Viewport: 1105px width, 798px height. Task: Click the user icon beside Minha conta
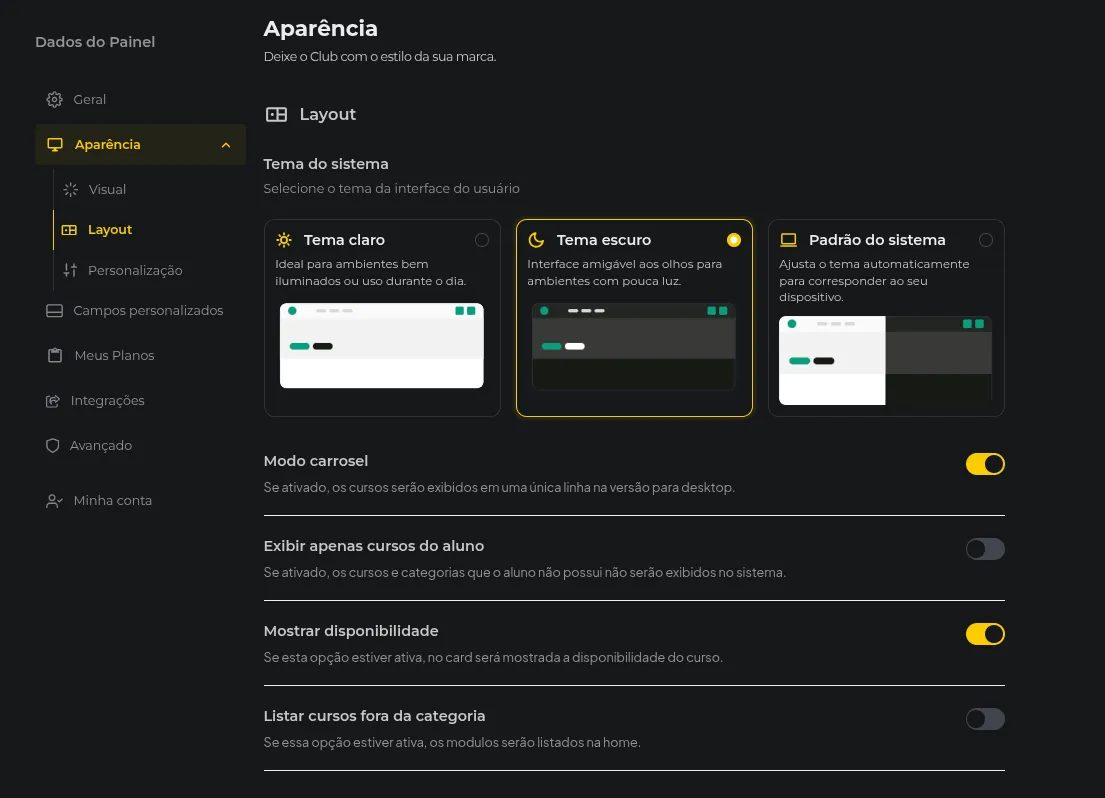pos(54,501)
